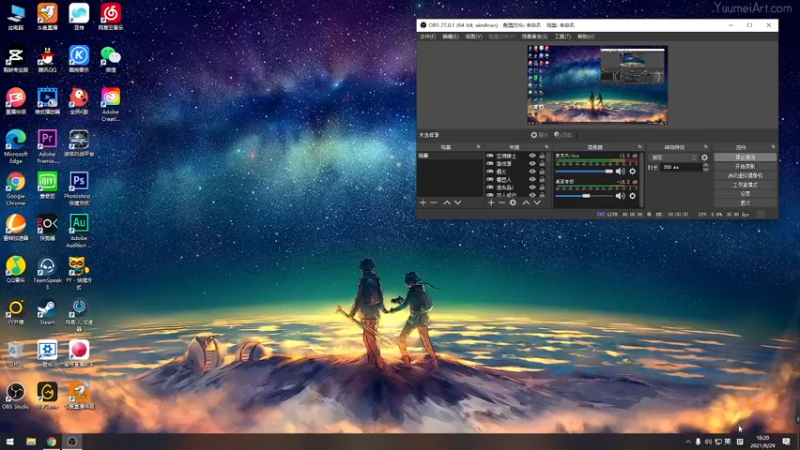Open the 工具(T) menu in OBS
This screenshot has height=450, width=800.
point(562,37)
